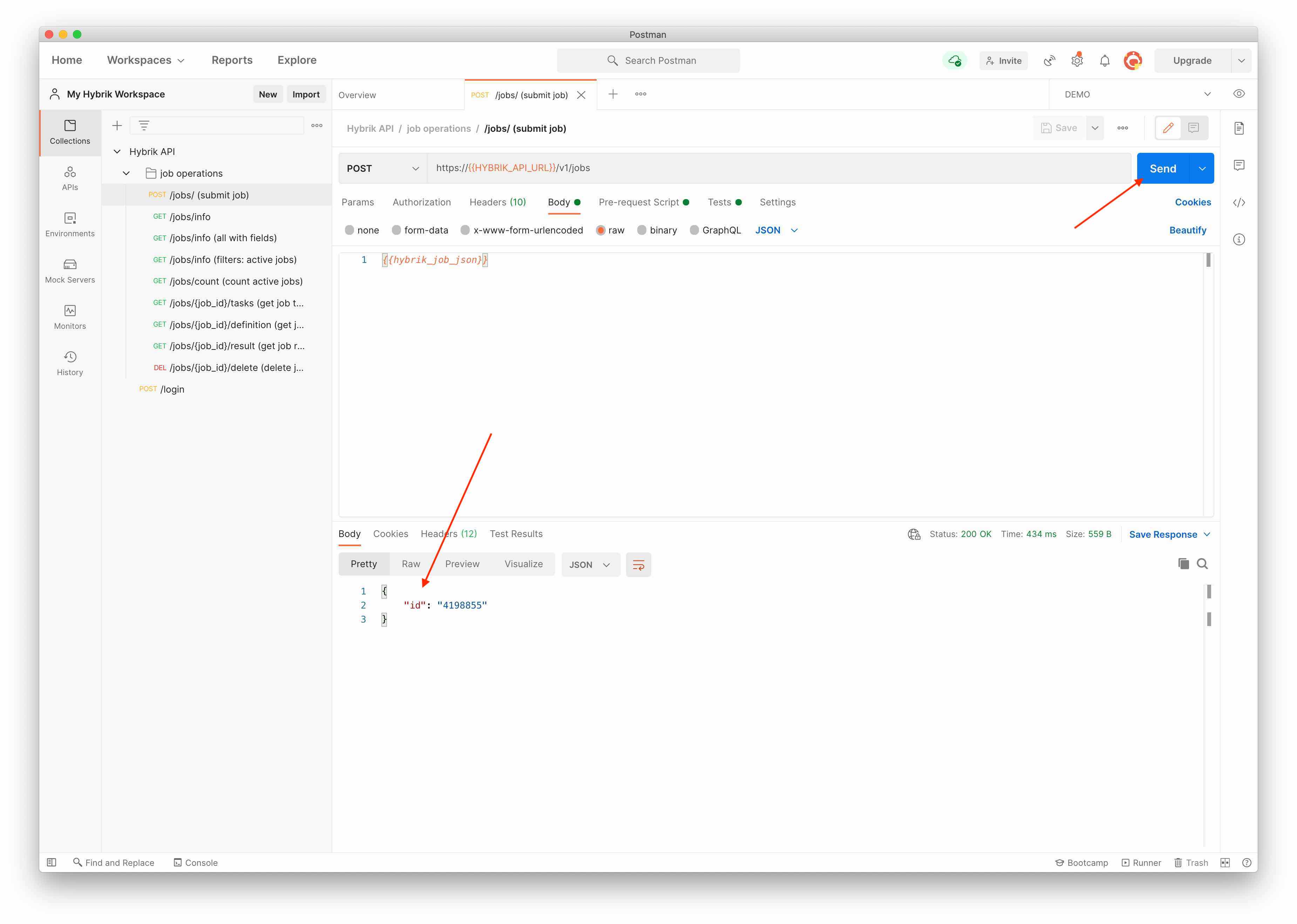Open the help question mark icon
Viewport: 1297px width, 924px height.
[1247, 863]
